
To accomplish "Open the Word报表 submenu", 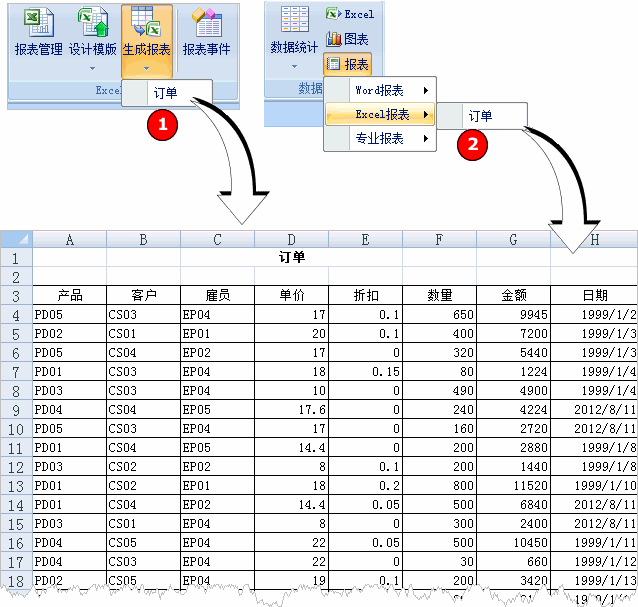I will (381, 90).
